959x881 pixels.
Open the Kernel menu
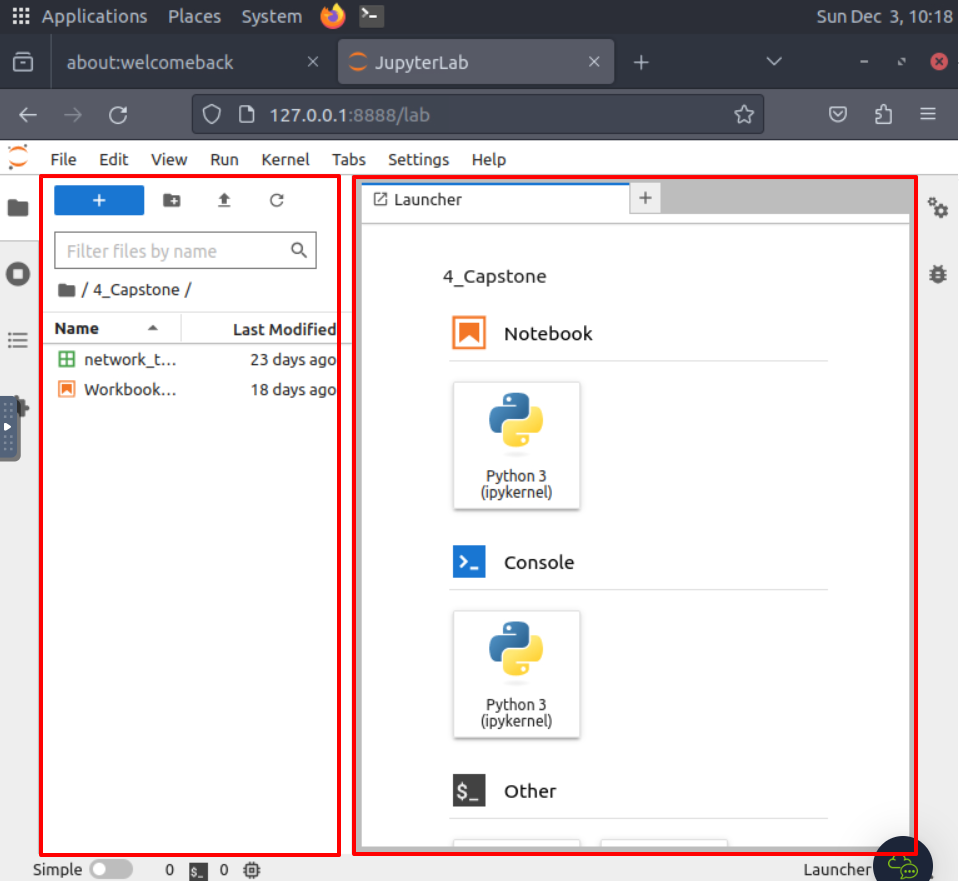click(286, 160)
